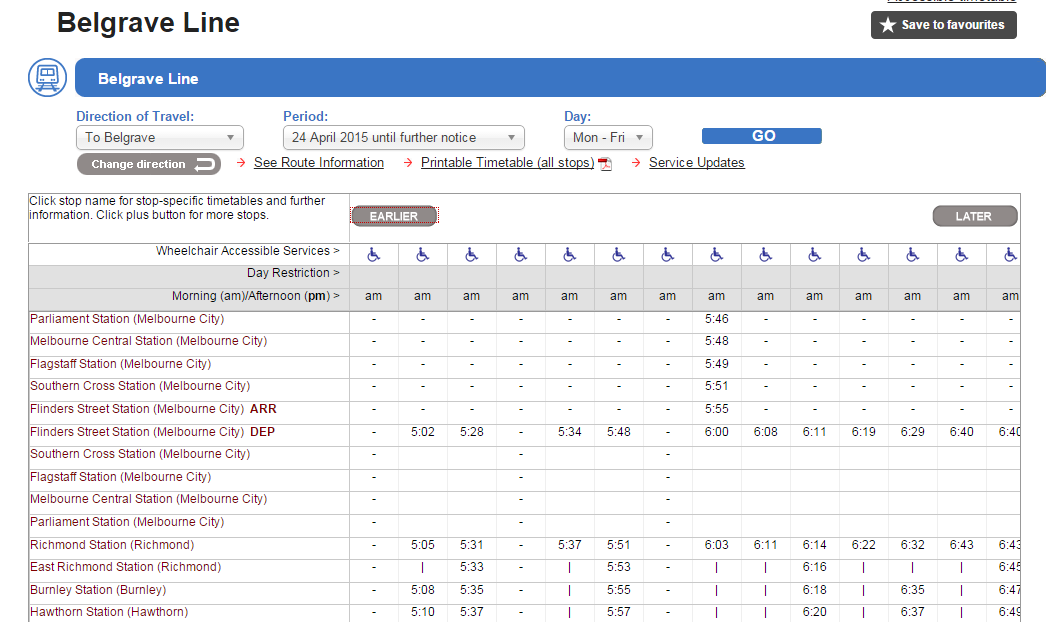1047x622 pixels.
Task: Open Hawthorn Station stop details
Action: coord(109,612)
